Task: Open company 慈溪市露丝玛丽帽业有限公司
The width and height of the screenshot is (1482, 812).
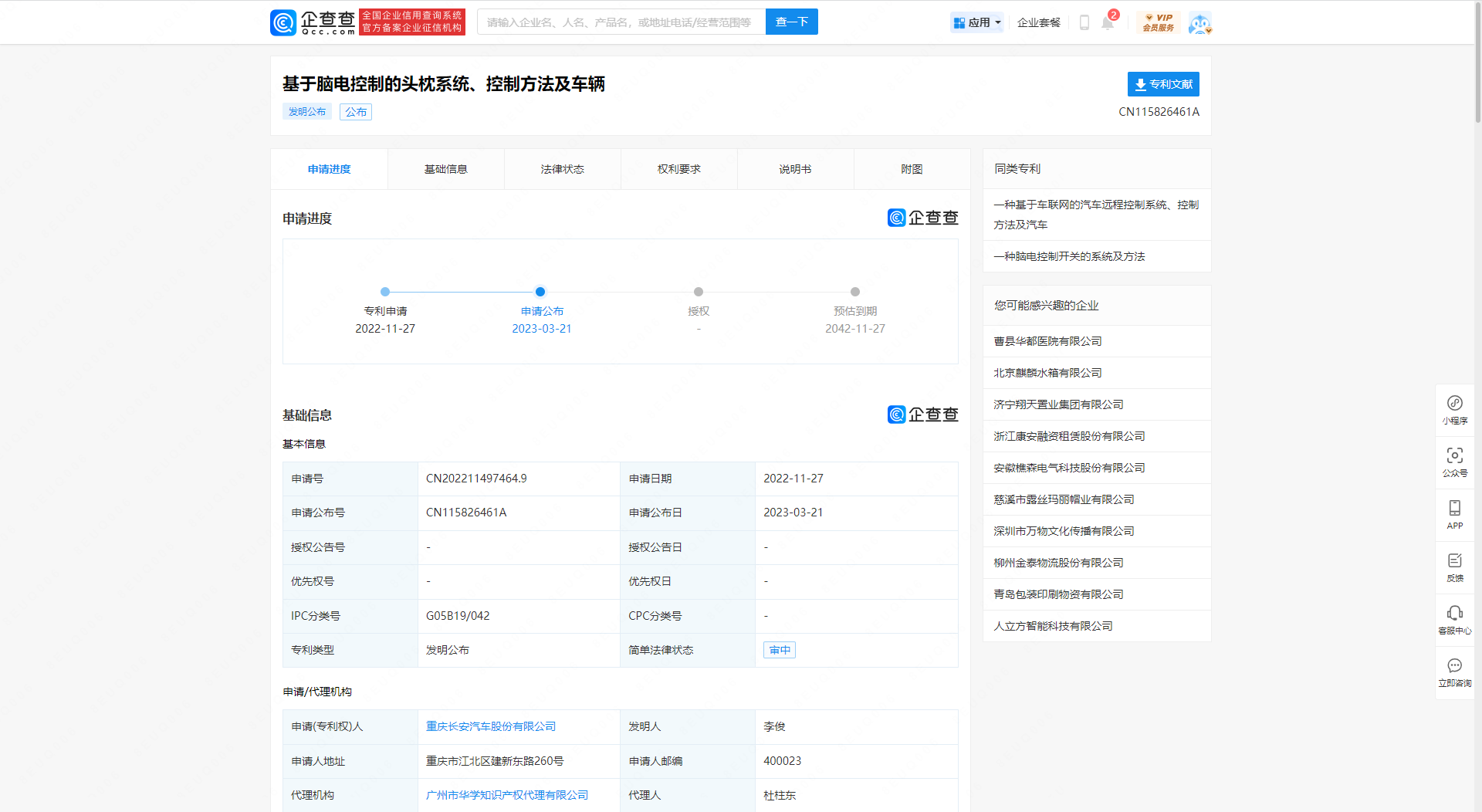Action: coord(1064,499)
